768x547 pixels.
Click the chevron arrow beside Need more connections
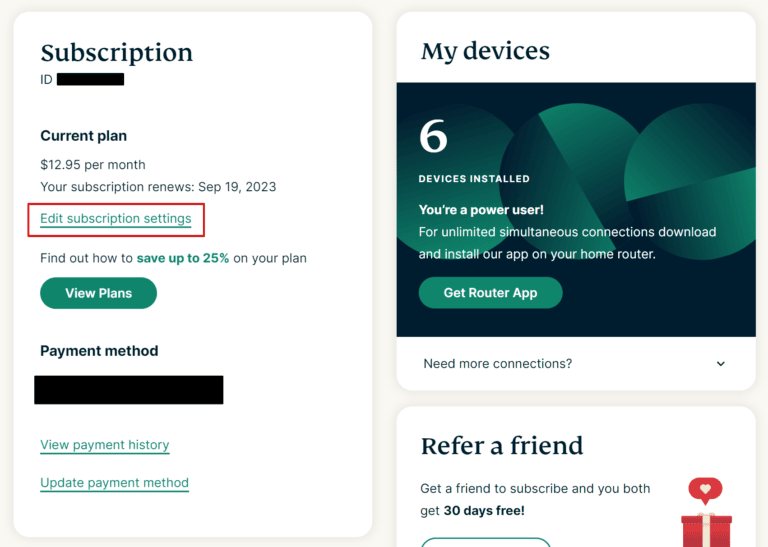[x=721, y=364]
